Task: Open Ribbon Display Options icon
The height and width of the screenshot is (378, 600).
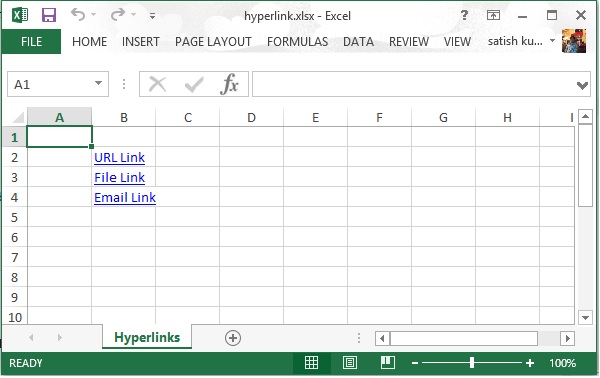Action: coord(493,15)
